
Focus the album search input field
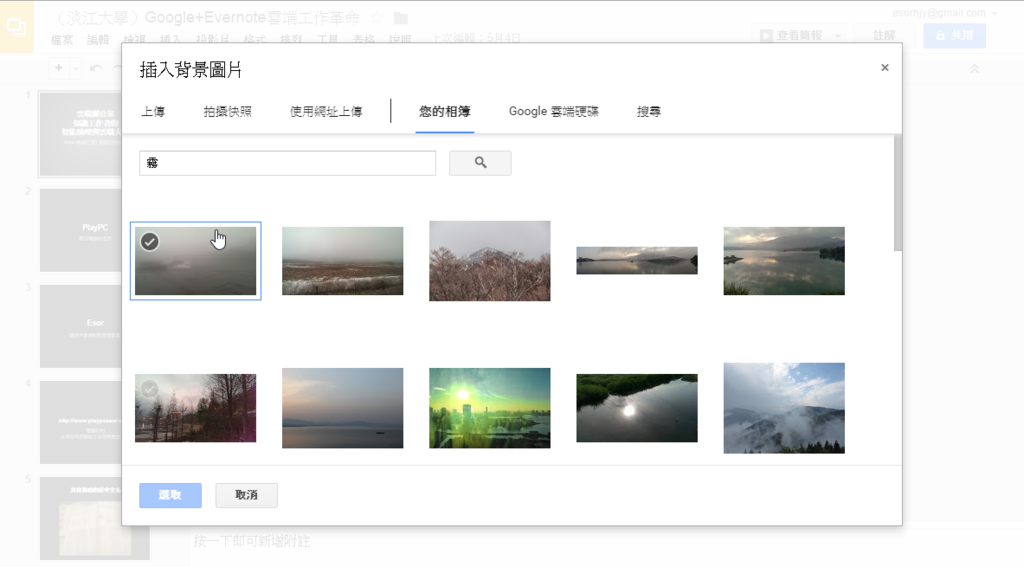click(x=287, y=163)
